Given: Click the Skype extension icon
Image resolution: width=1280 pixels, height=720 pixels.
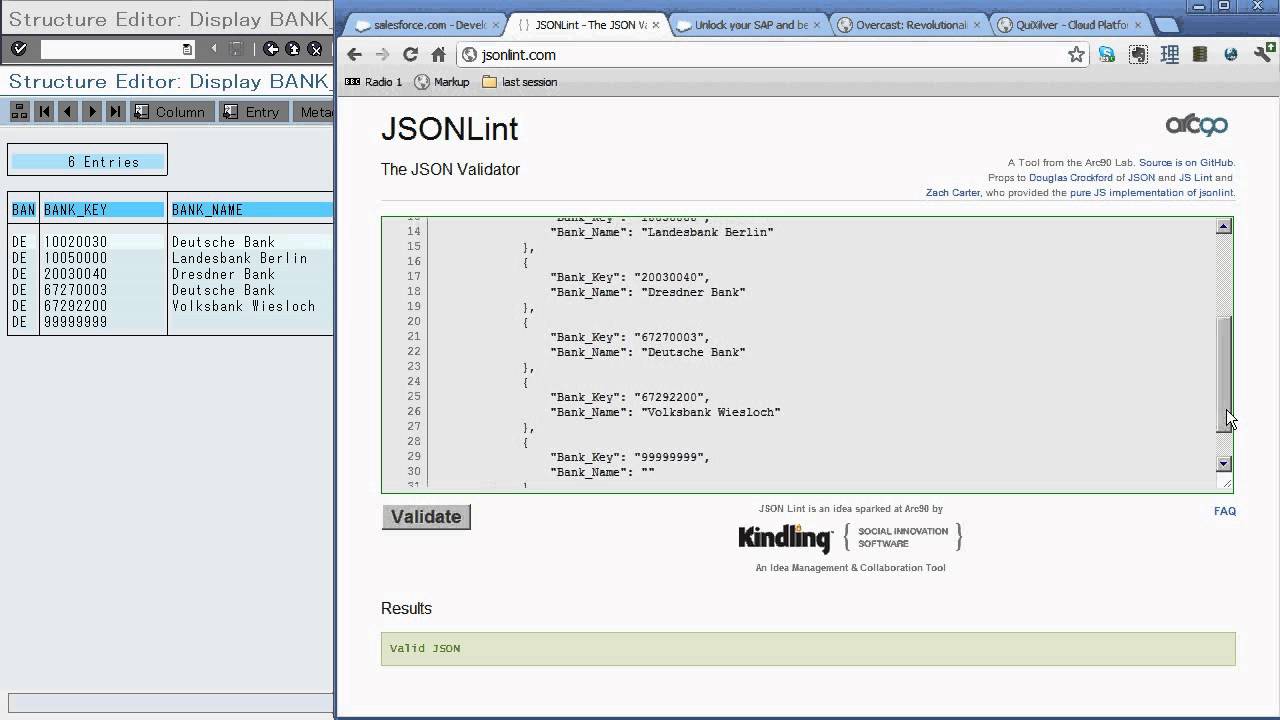Looking at the screenshot, I should pos(1107,55).
